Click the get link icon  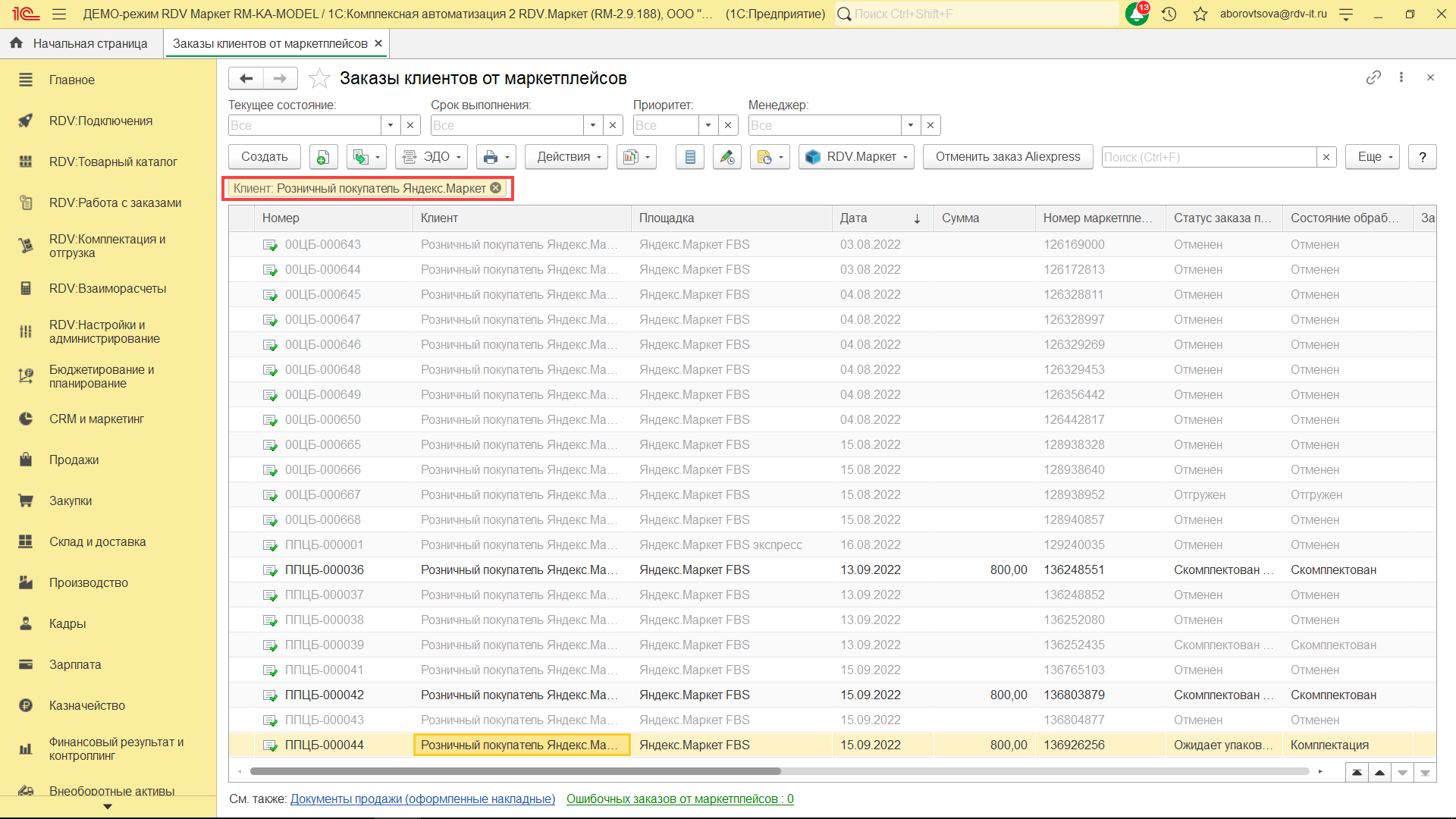pos(1373,77)
